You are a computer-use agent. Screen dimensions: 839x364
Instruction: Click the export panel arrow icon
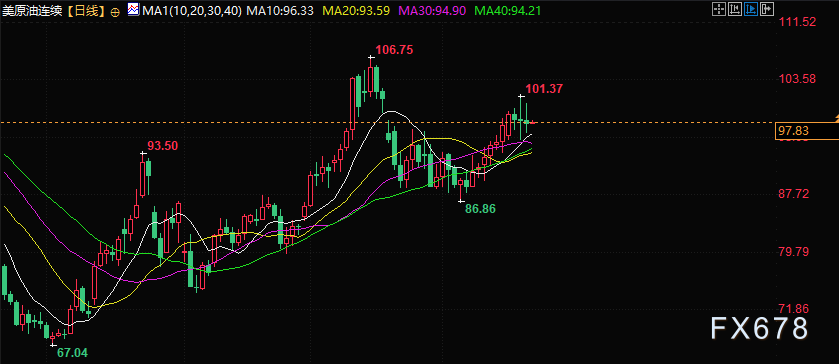click(767, 9)
